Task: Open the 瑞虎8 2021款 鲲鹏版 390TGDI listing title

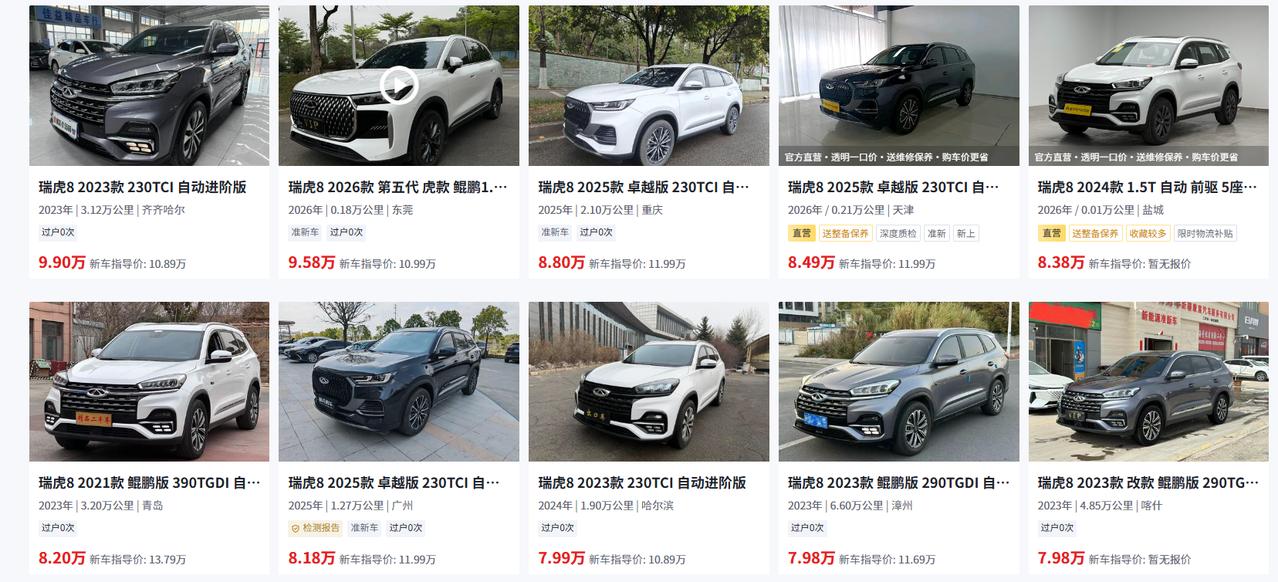Action: click(149, 483)
